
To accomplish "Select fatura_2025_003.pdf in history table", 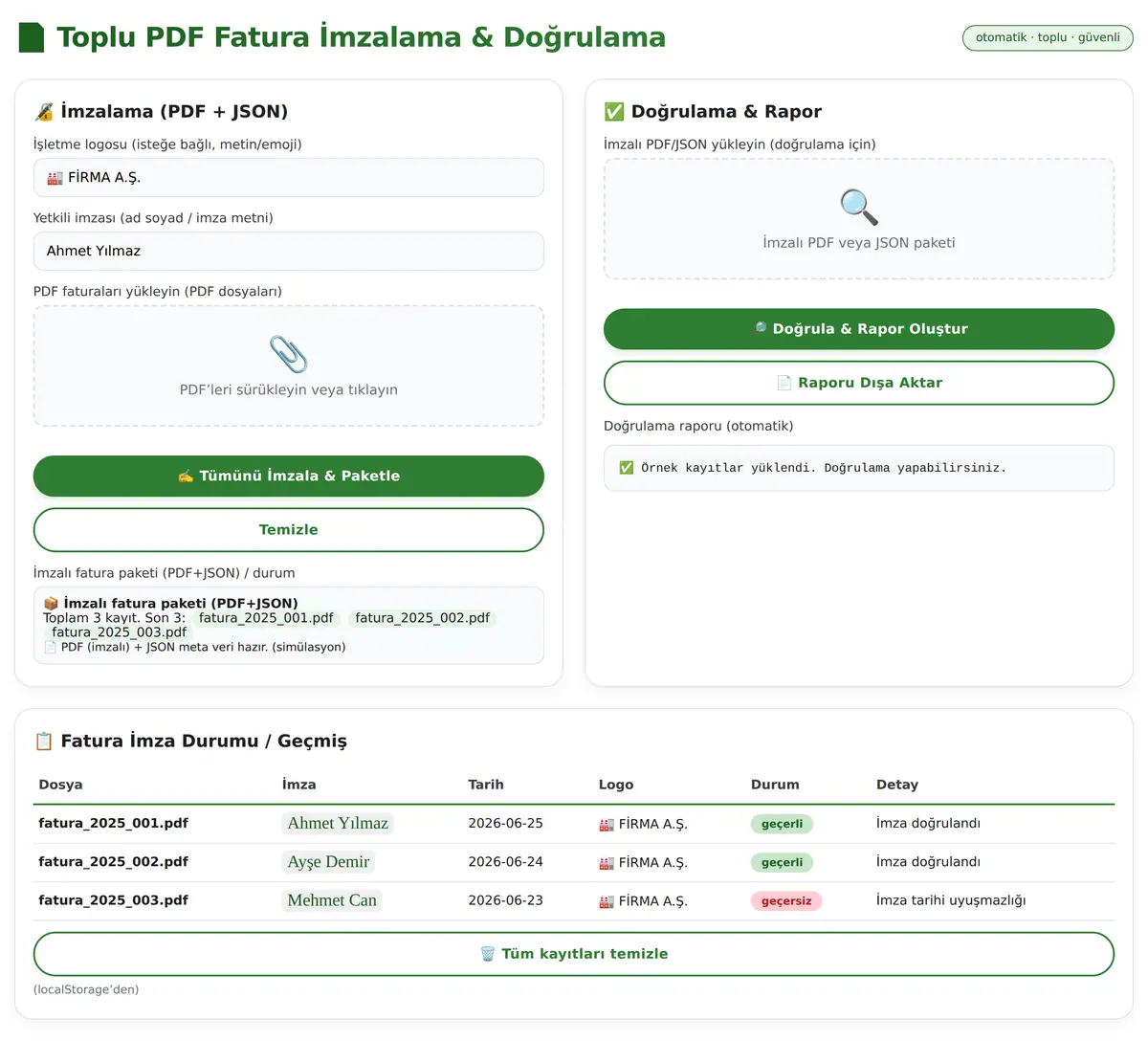I will click(x=113, y=900).
